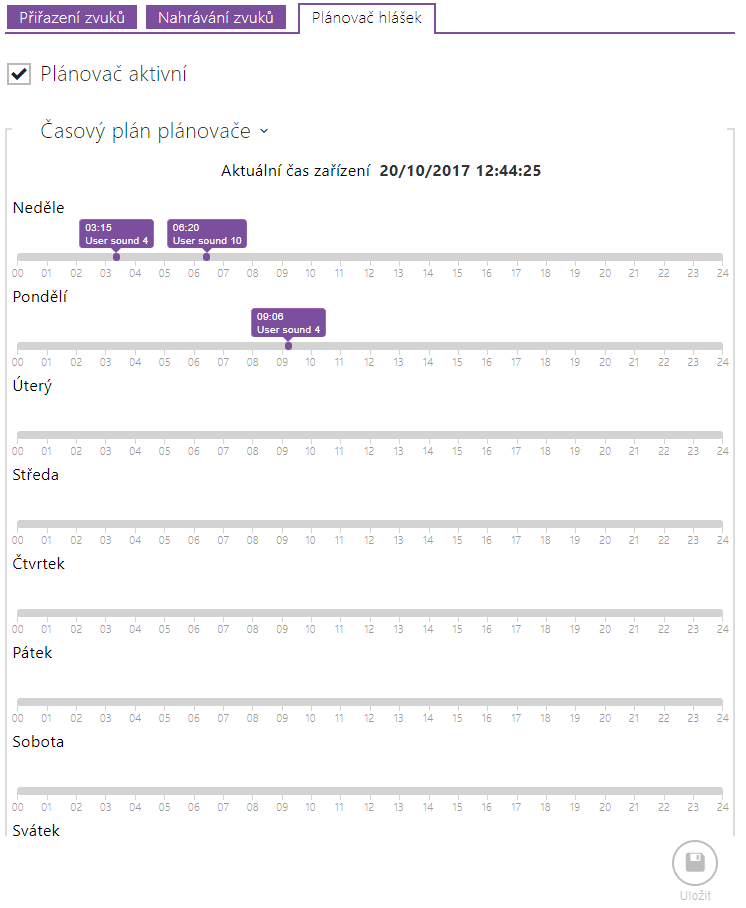The width and height of the screenshot is (746, 908).
Task: Switch to the Přiřazení zvuků tab
Action: point(72,17)
